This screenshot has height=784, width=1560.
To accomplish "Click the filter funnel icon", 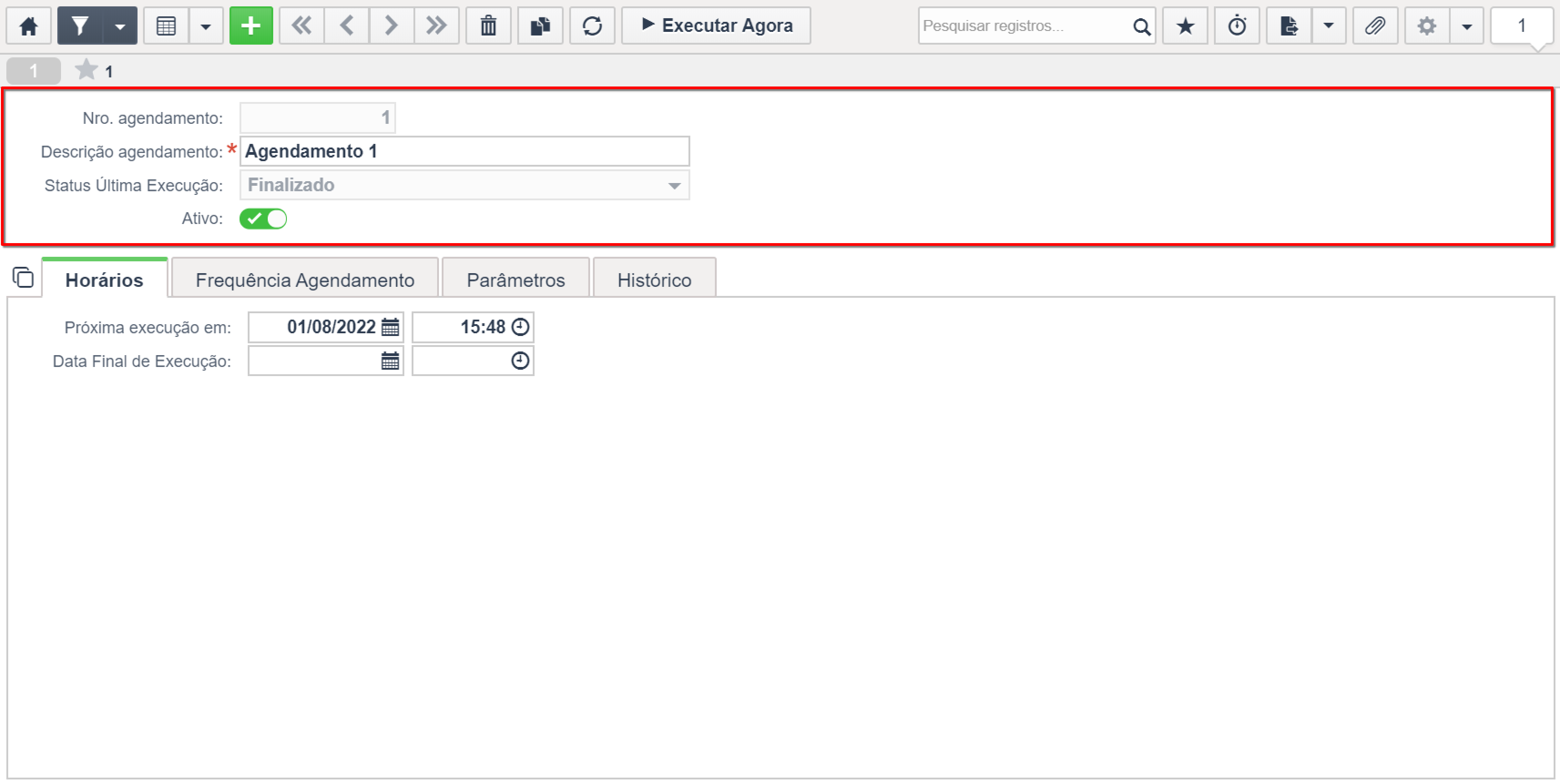I will coord(80,26).
